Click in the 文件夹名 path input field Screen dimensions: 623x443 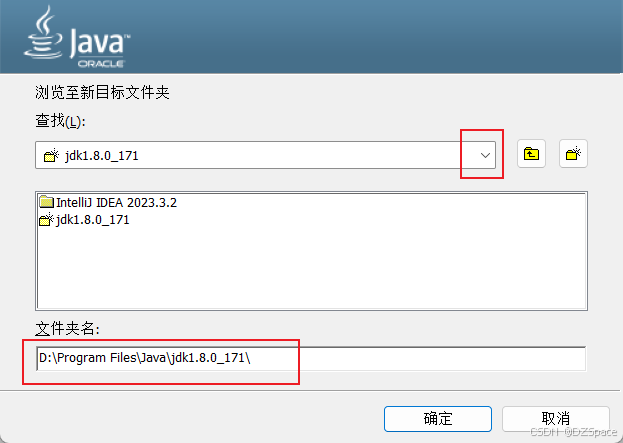pos(311,358)
